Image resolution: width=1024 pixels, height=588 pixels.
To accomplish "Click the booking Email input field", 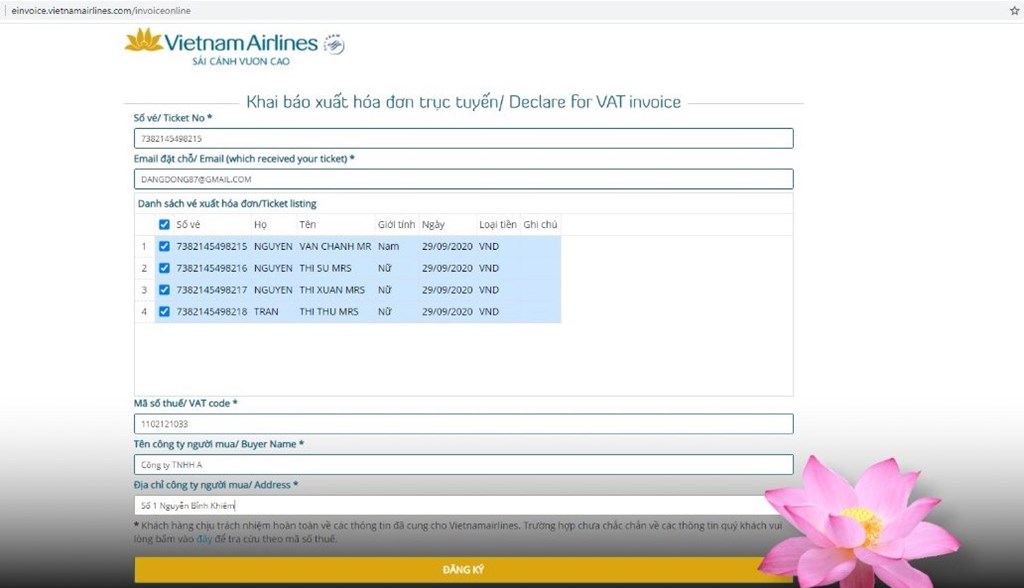I will pyautogui.click(x=463, y=179).
